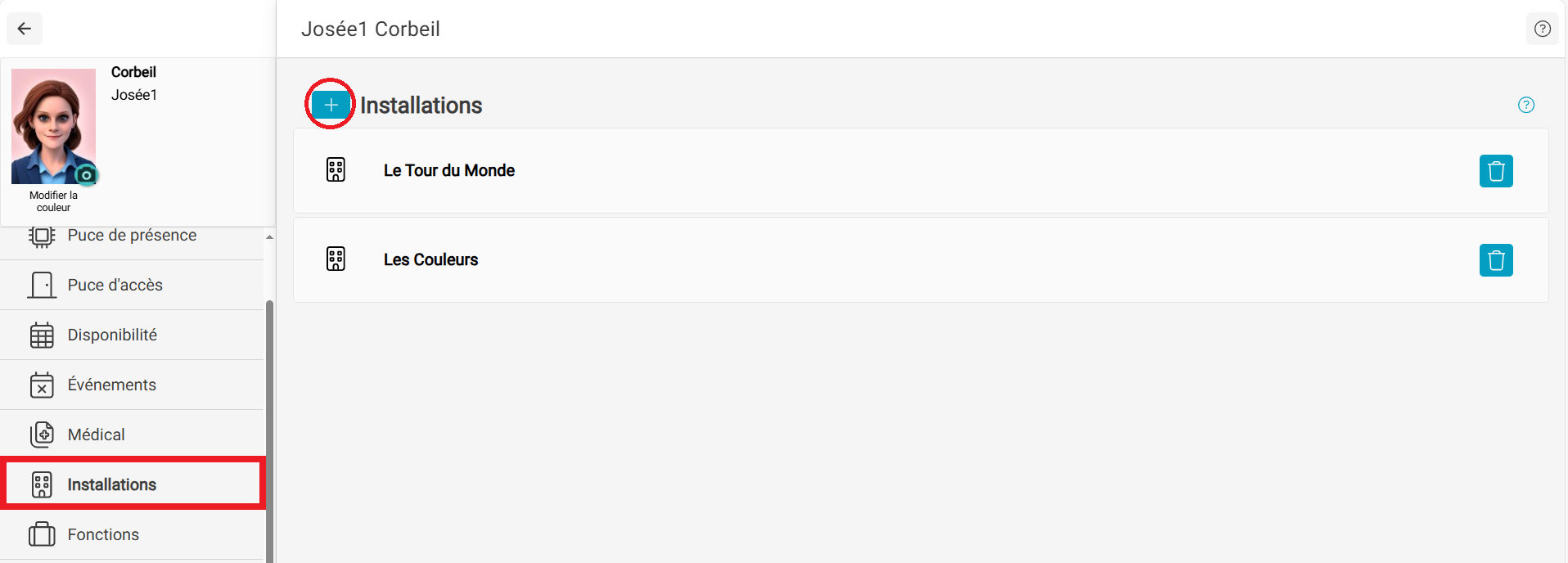Click the sidebar scroll up arrow
The height and width of the screenshot is (563, 1568).
pos(269,237)
